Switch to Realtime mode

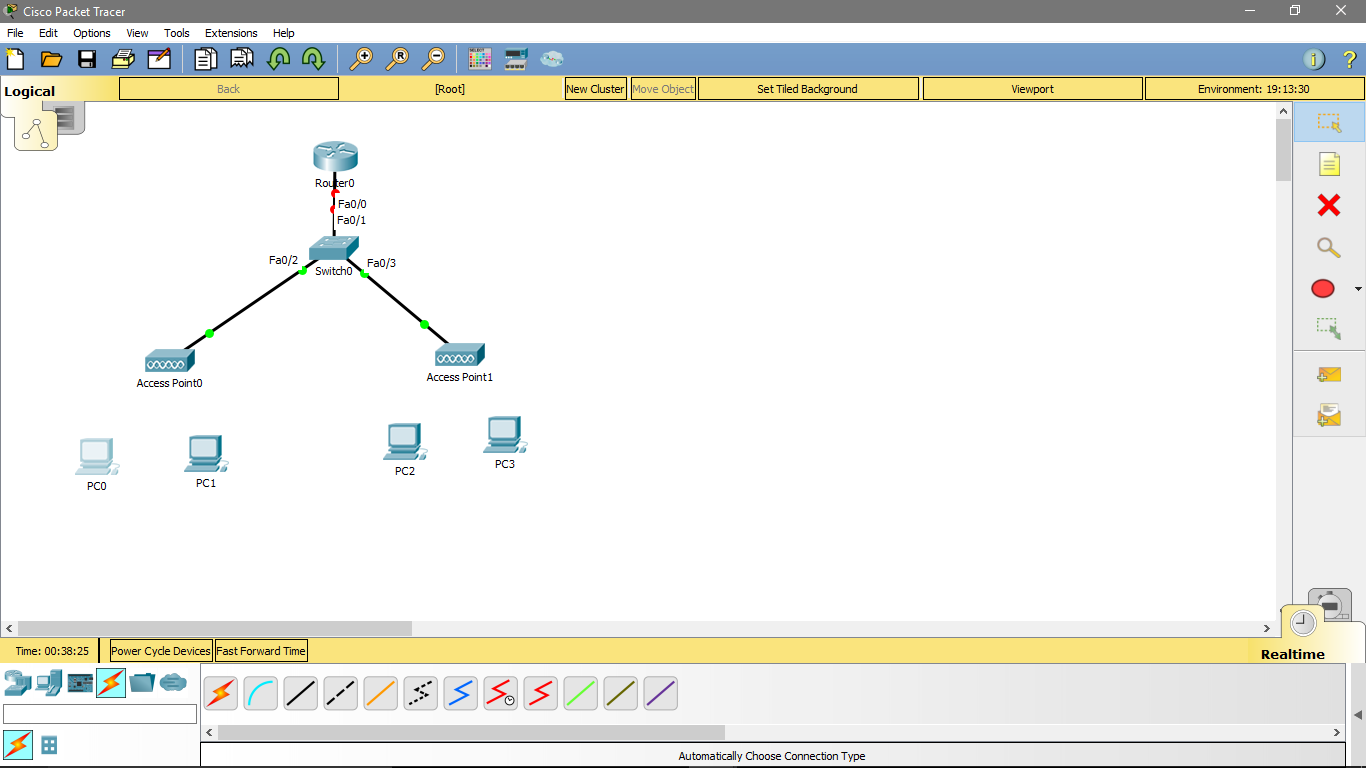tap(1301, 621)
